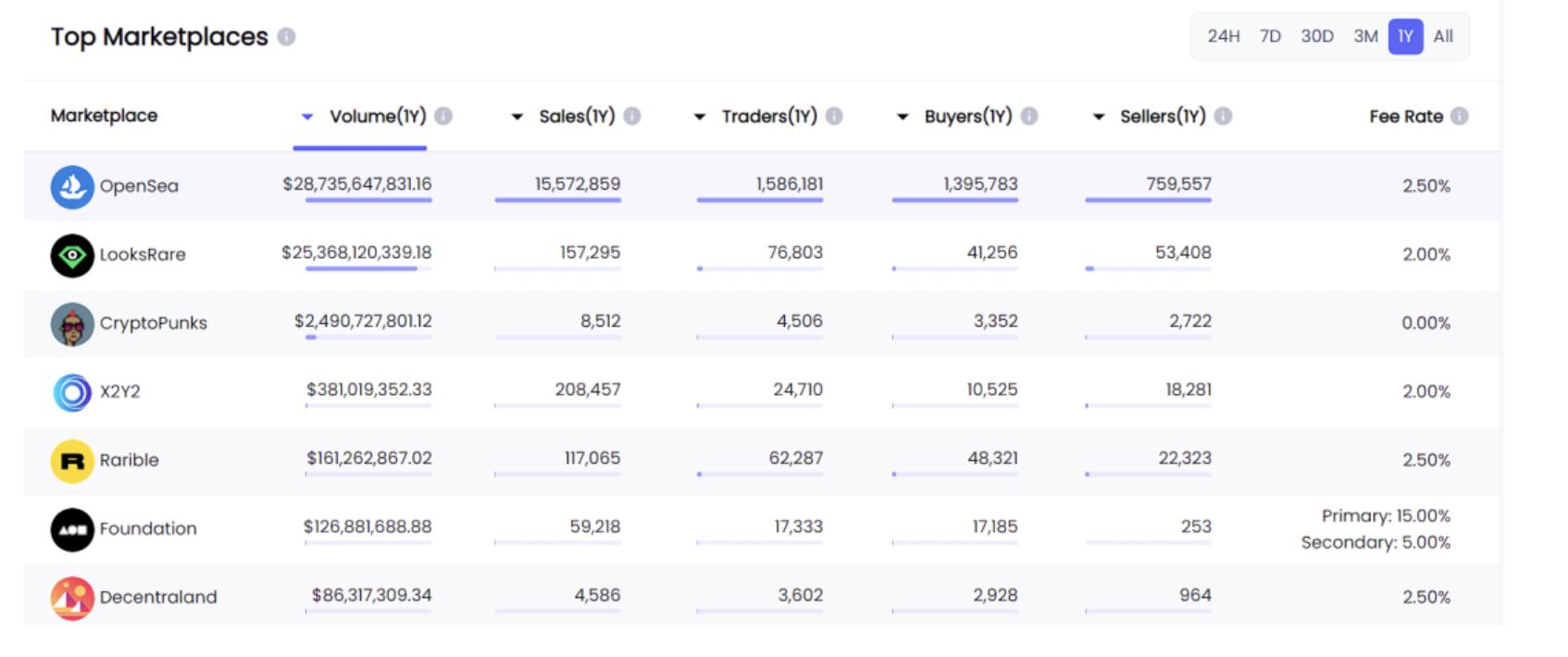Open the LooksRare marketplace link

point(143,254)
